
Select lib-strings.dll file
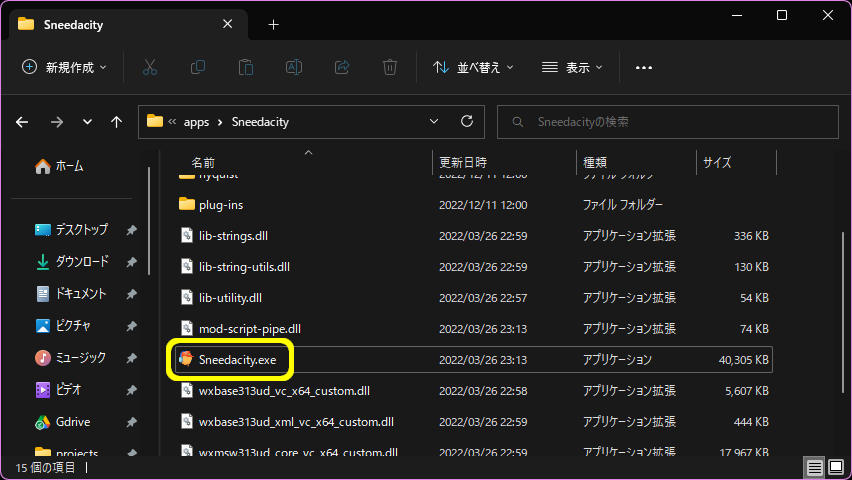[x=473, y=236]
